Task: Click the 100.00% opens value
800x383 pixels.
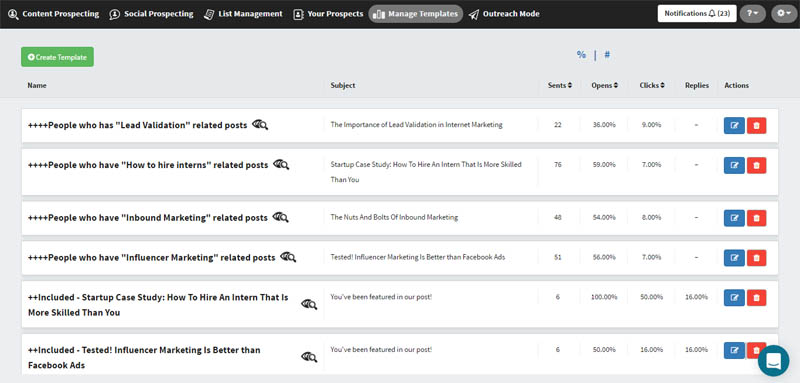Action: pos(604,296)
